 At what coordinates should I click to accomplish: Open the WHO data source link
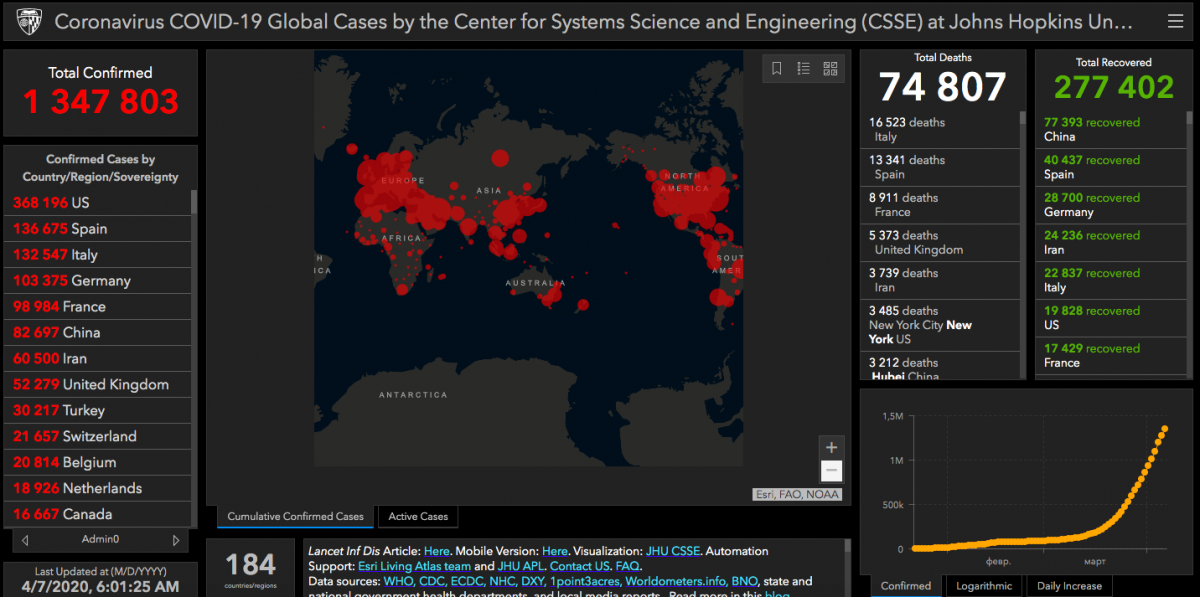pyautogui.click(x=397, y=581)
